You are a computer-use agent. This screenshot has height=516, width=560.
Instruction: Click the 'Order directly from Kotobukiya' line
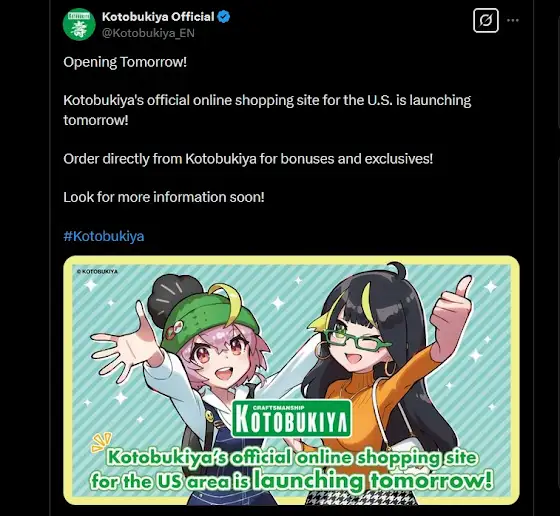[x=248, y=159]
